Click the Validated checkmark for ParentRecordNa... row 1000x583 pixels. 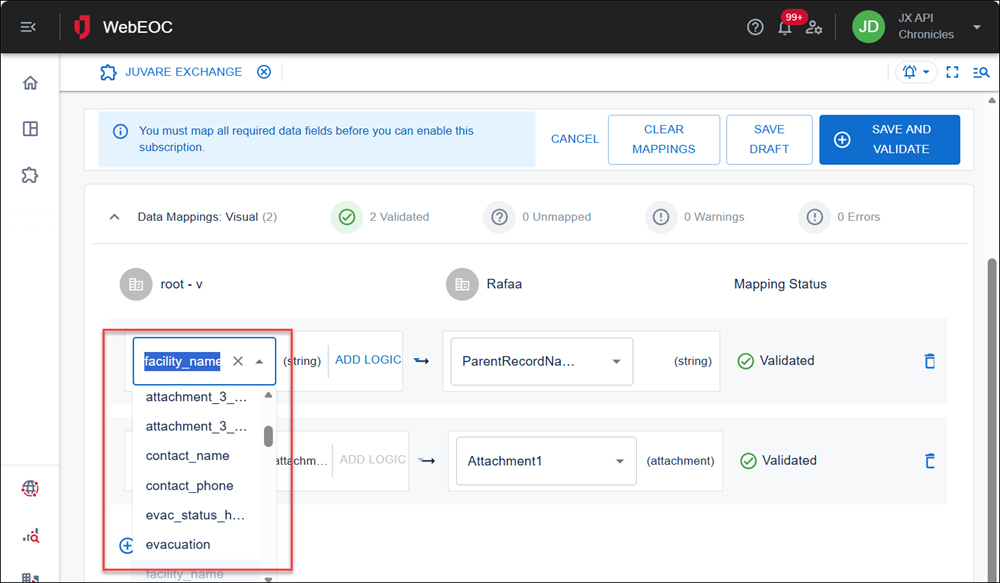coord(746,361)
